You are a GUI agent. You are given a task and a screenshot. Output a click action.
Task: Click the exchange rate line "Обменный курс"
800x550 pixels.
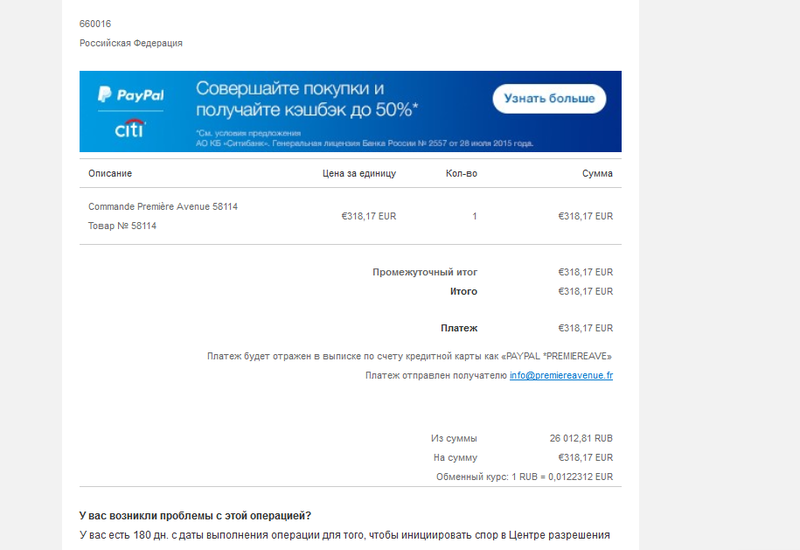coord(524,477)
